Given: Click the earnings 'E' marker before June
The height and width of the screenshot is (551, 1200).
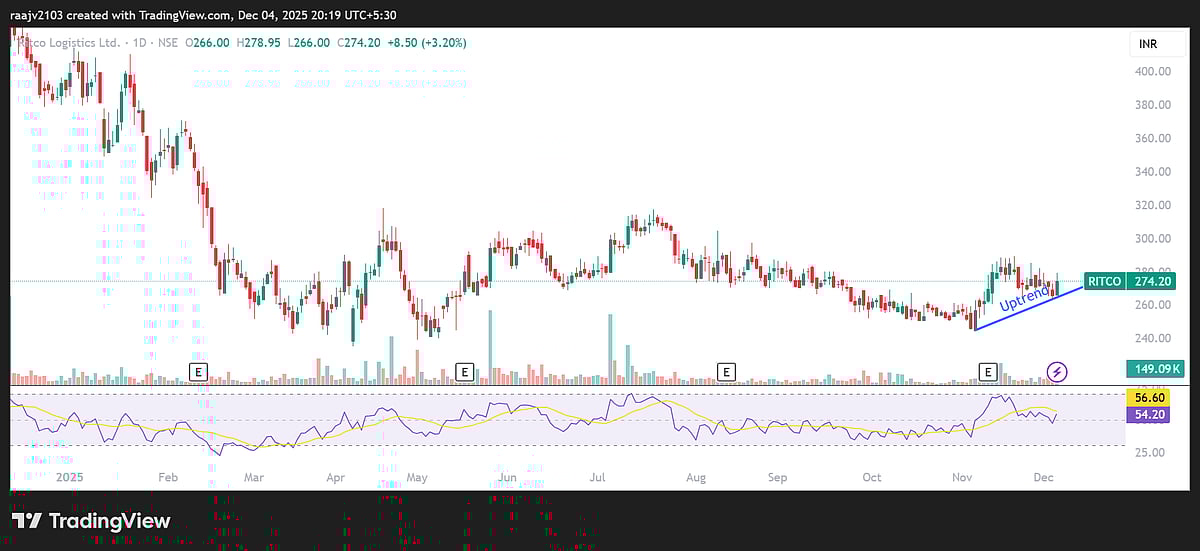Looking at the screenshot, I should point(464,372).
